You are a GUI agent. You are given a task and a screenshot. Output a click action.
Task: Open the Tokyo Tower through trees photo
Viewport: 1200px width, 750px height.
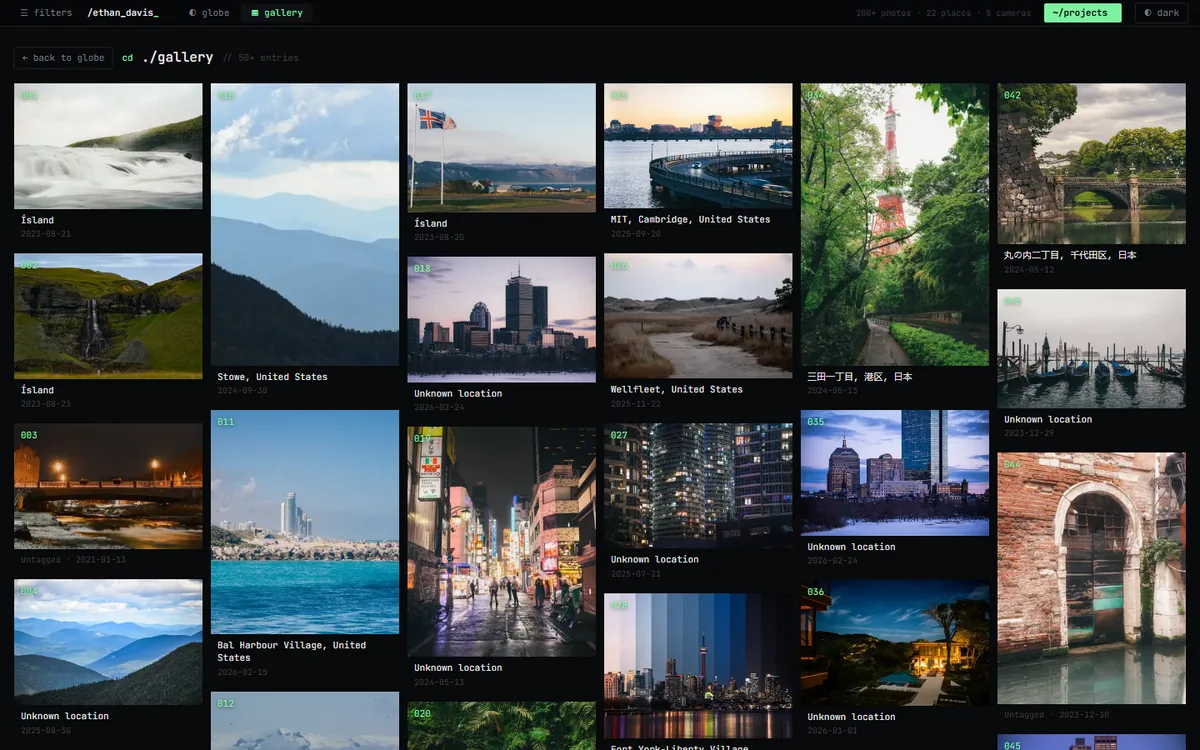(895, 224)
